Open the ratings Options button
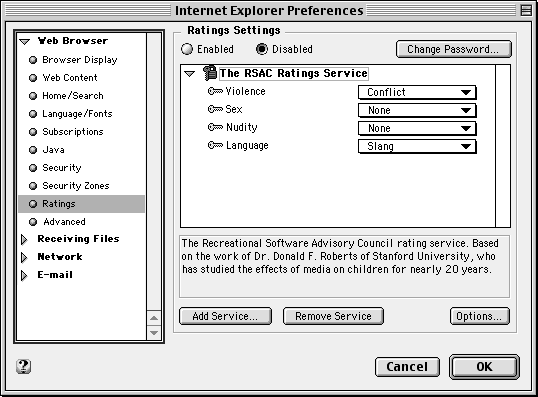Screen dimensions: 538x397 [x=480, y=316]
